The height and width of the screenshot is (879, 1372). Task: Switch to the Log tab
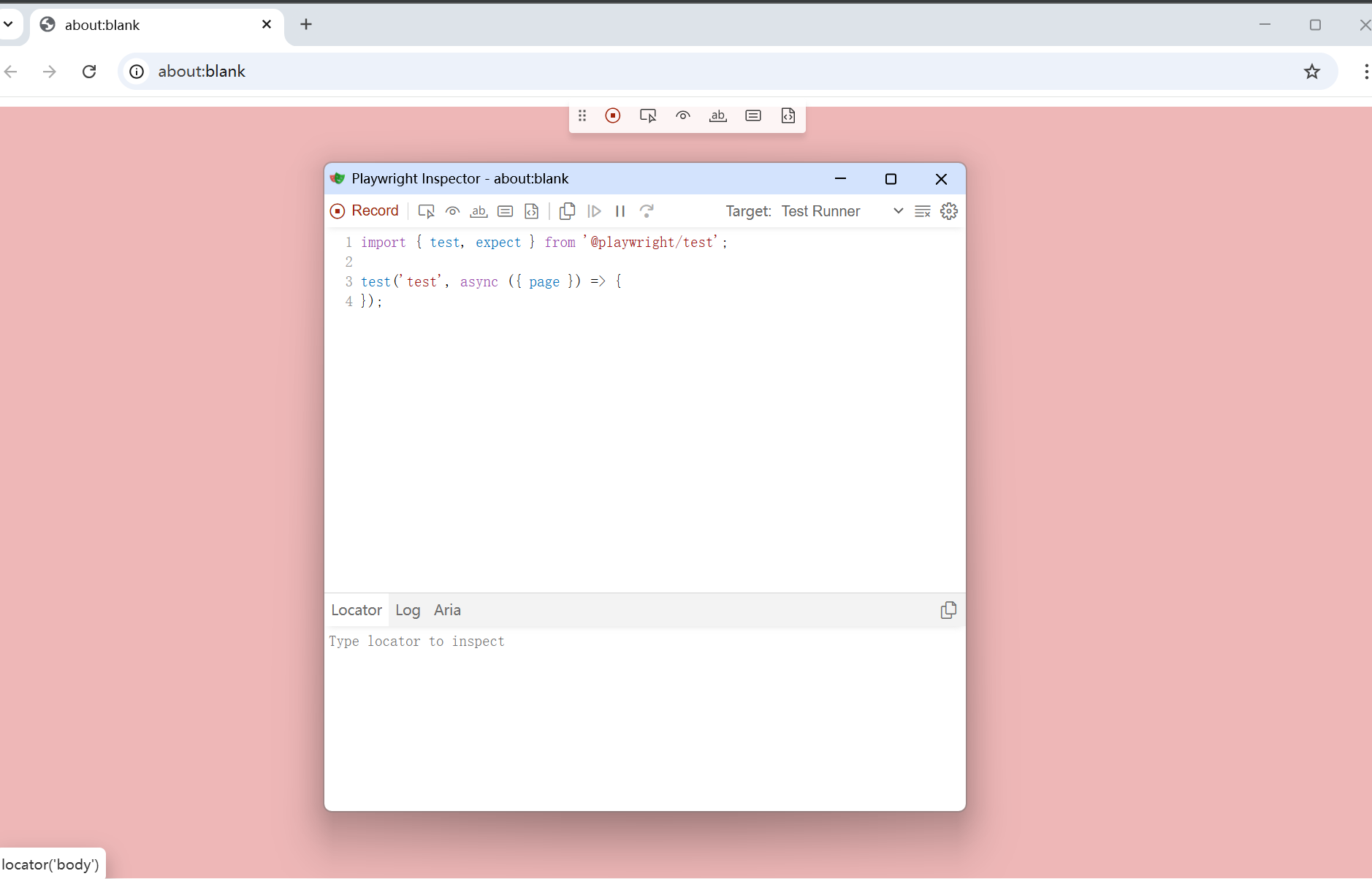click(x=407, y=610)
